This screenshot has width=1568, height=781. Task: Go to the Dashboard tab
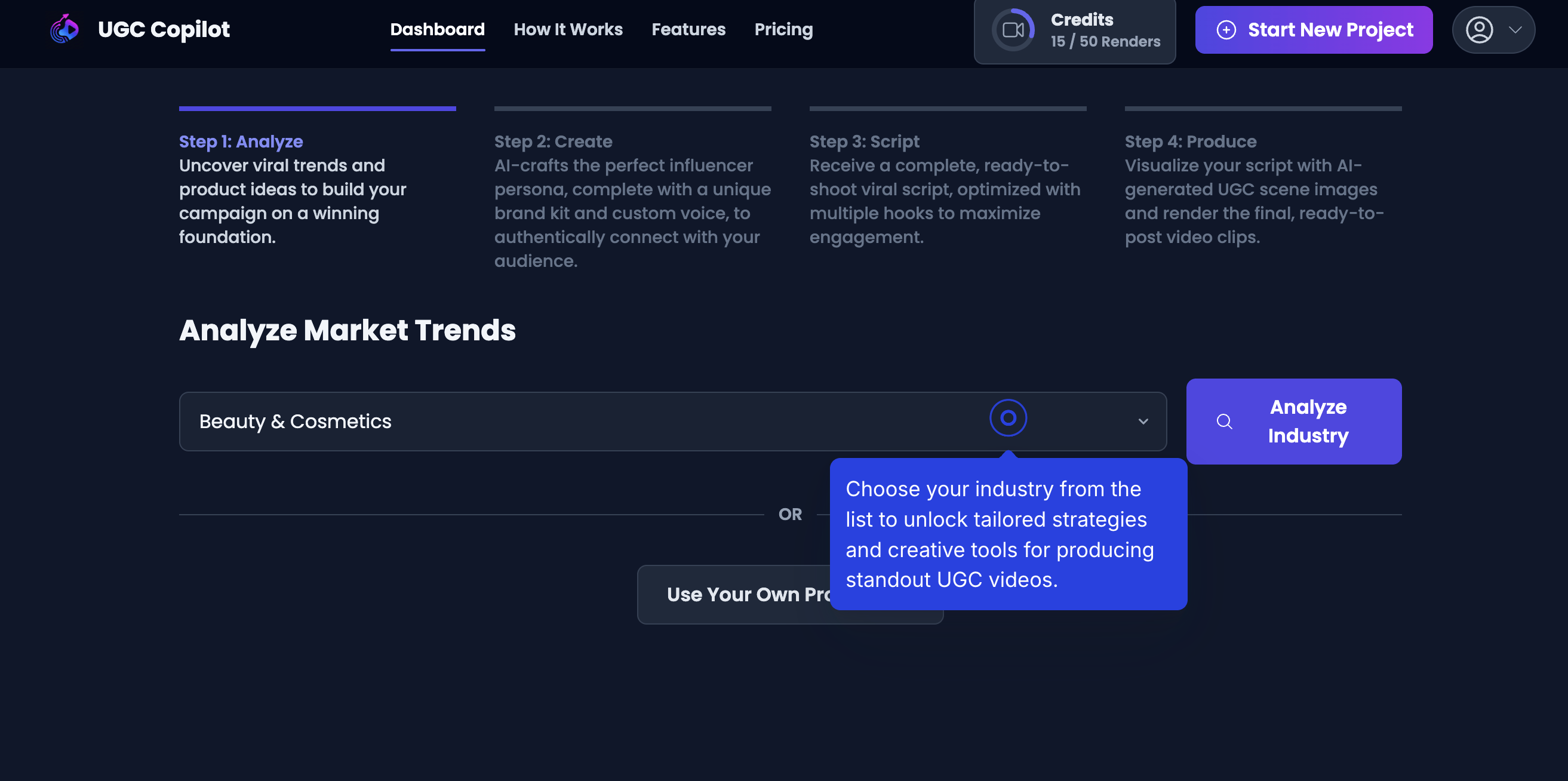[x=437, y=29]
